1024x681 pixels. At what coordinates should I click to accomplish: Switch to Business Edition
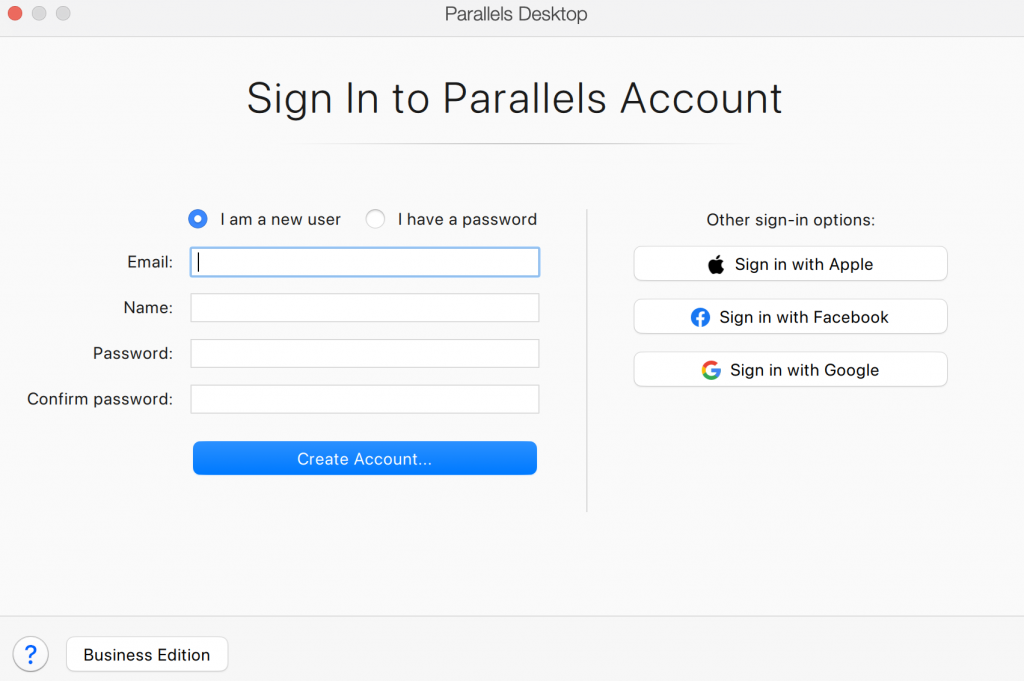(x=147, y=655)
